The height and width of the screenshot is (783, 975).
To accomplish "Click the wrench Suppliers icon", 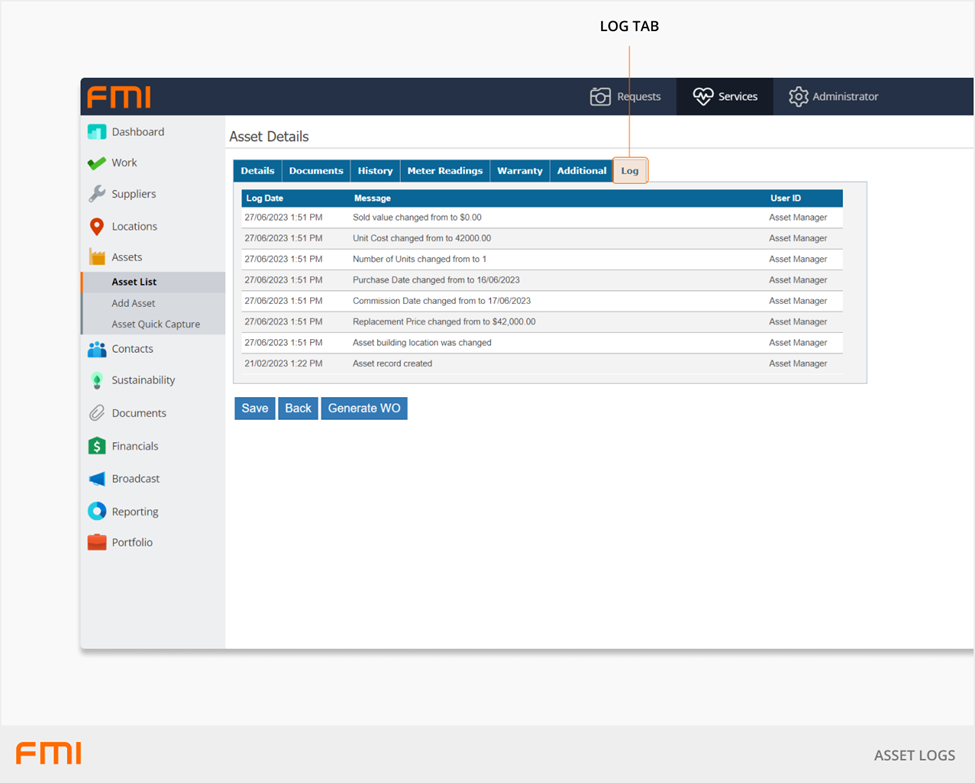I will pos(97,194).
